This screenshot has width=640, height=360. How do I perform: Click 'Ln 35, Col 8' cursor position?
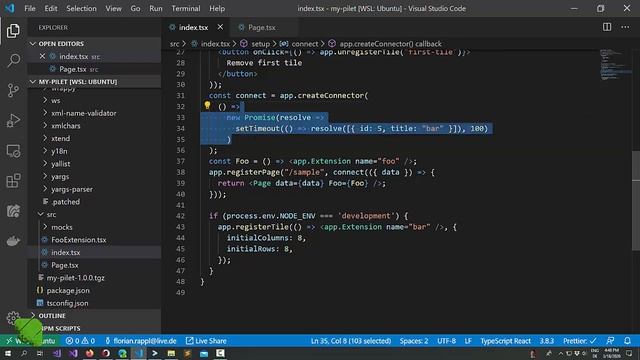(351, 341)
